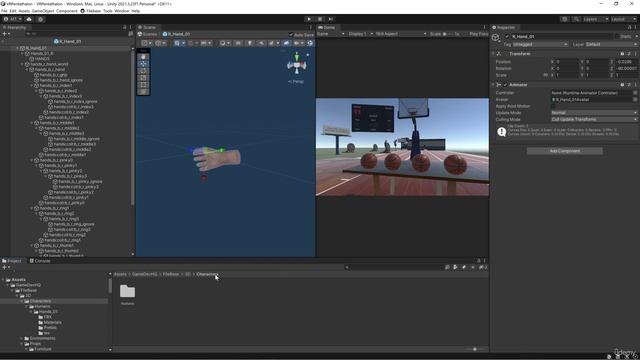Open version control settings gear icon
The width and height of the screenshot is (640, 360).
(40, 19)
